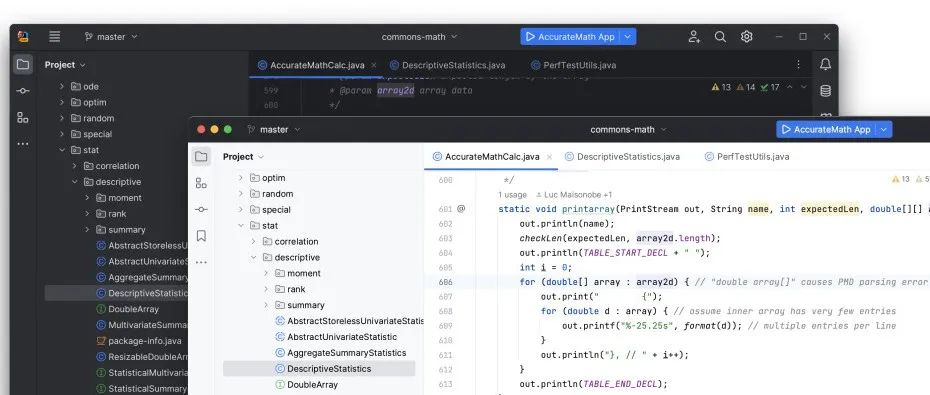Open commons-math project menu in light window

pos(628,129)
